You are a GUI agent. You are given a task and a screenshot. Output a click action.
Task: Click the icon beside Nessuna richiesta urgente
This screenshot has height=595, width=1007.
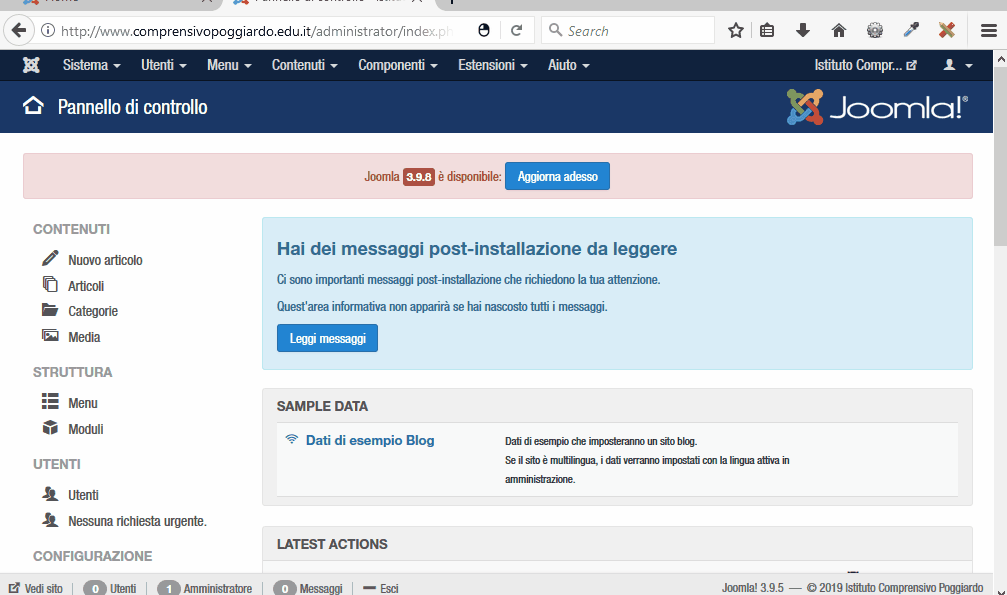click(50, 520)
